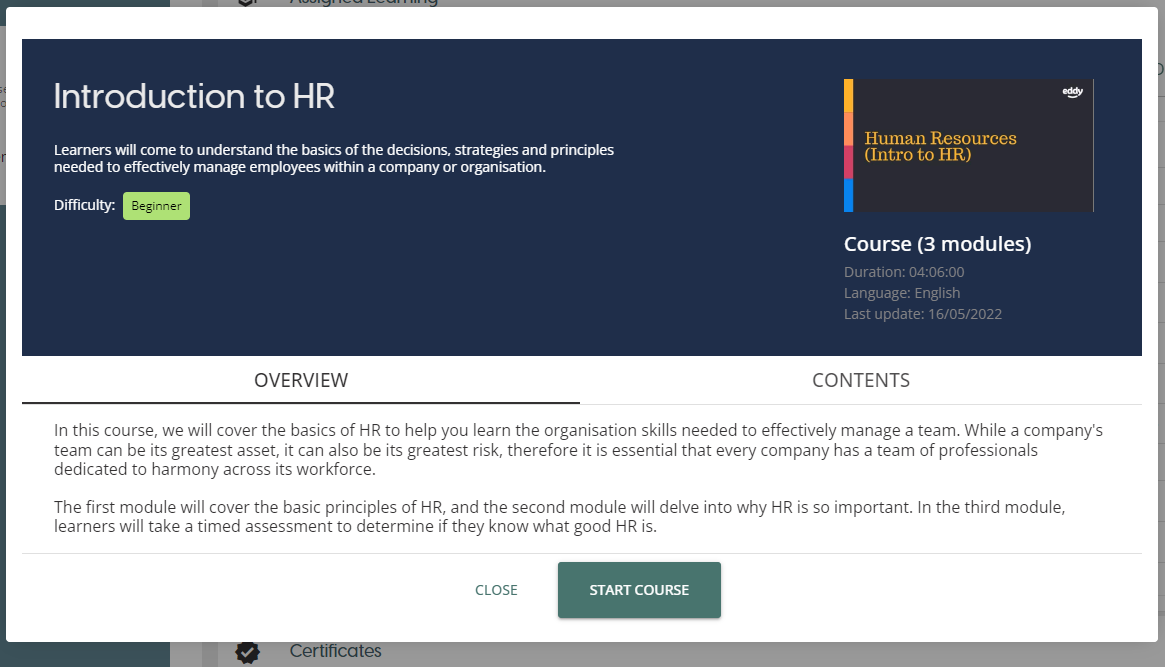Click the Difficulty label
Image resolution: width=1165 pixels, height=667 pixels.
click(84, 206)
